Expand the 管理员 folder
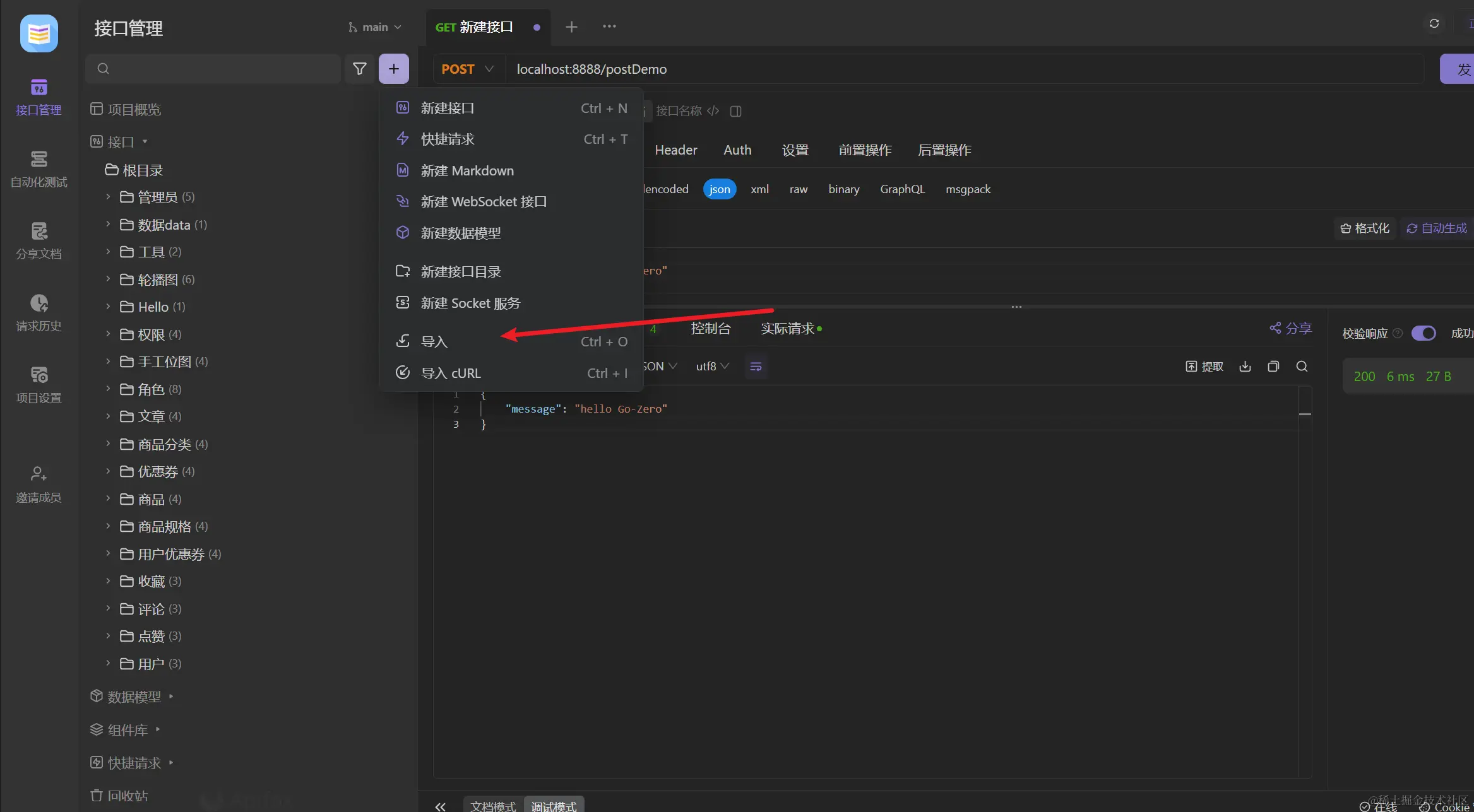 (x=158, y=197)
